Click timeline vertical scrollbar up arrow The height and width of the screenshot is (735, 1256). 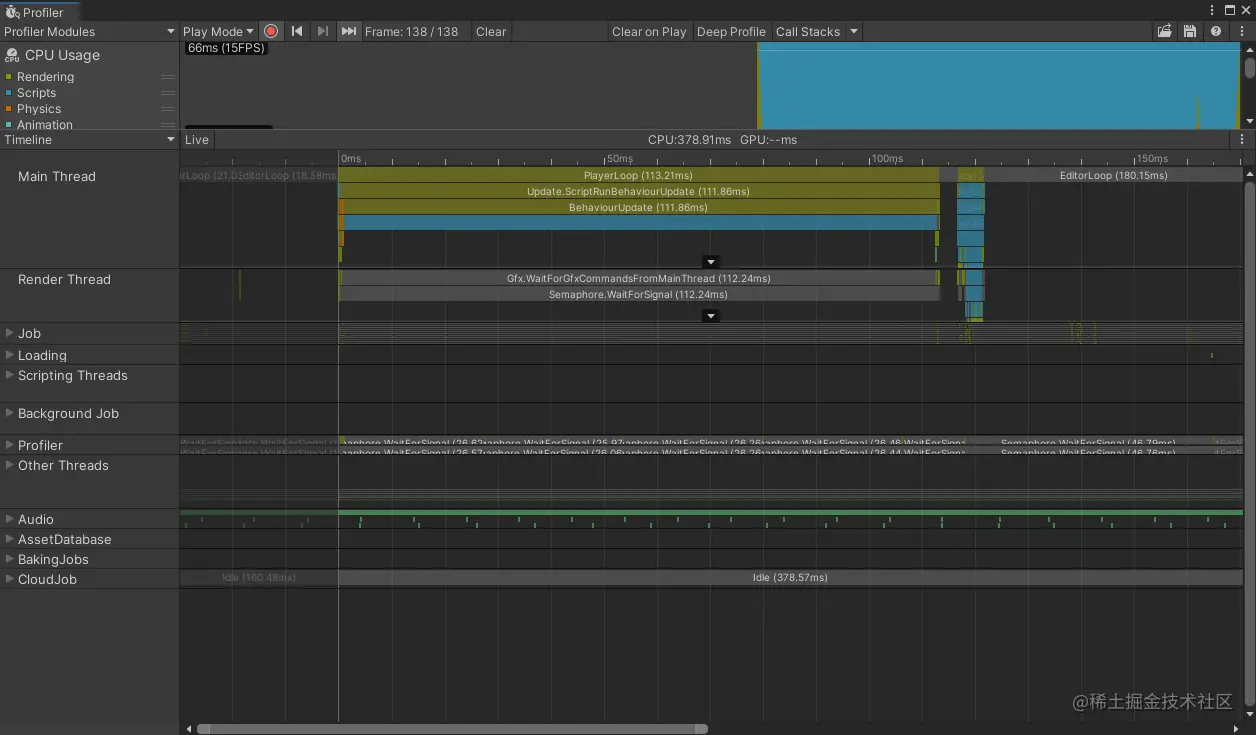(1249, 174)
